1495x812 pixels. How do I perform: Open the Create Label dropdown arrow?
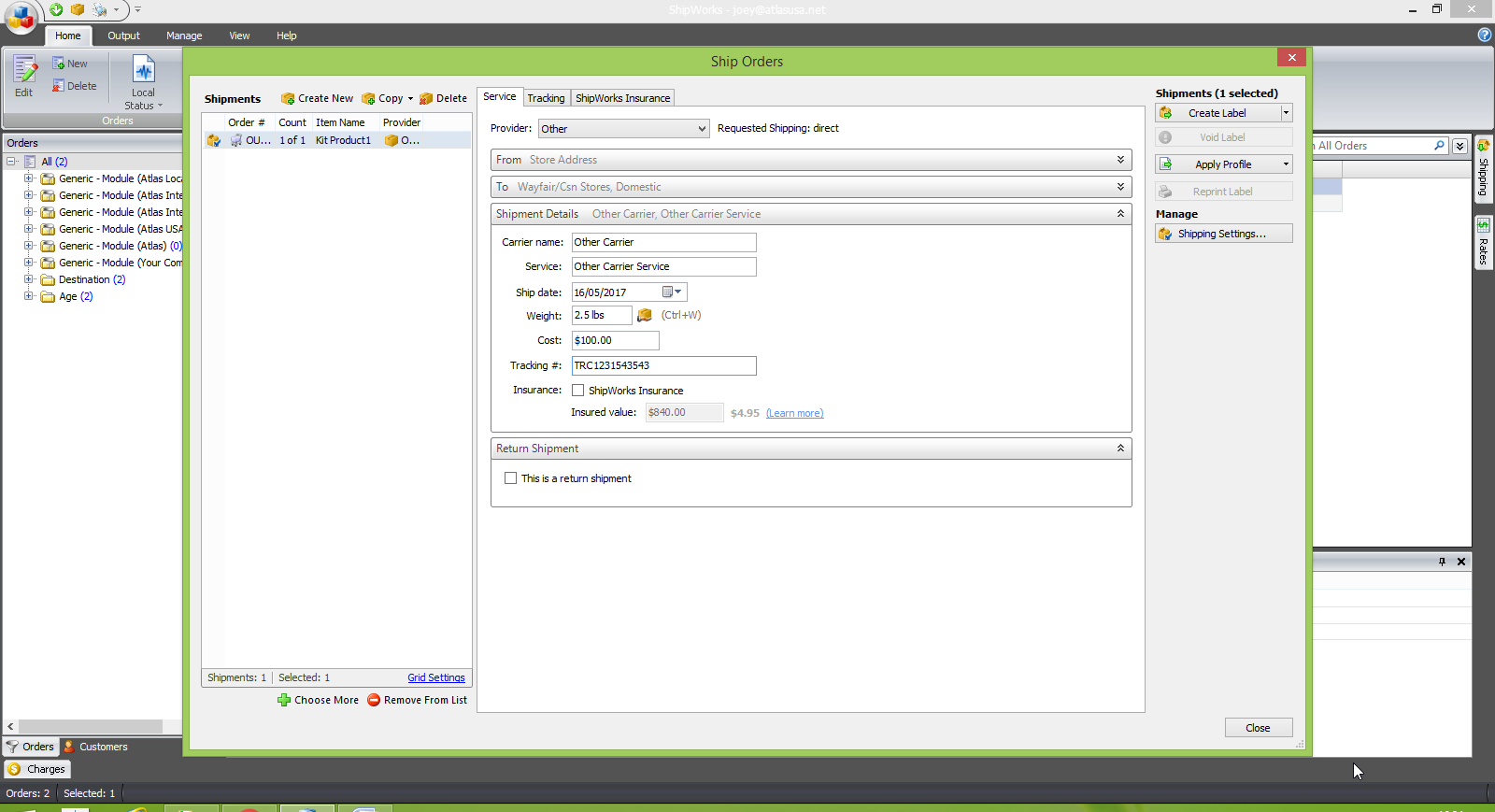(x=1287, y=113)
